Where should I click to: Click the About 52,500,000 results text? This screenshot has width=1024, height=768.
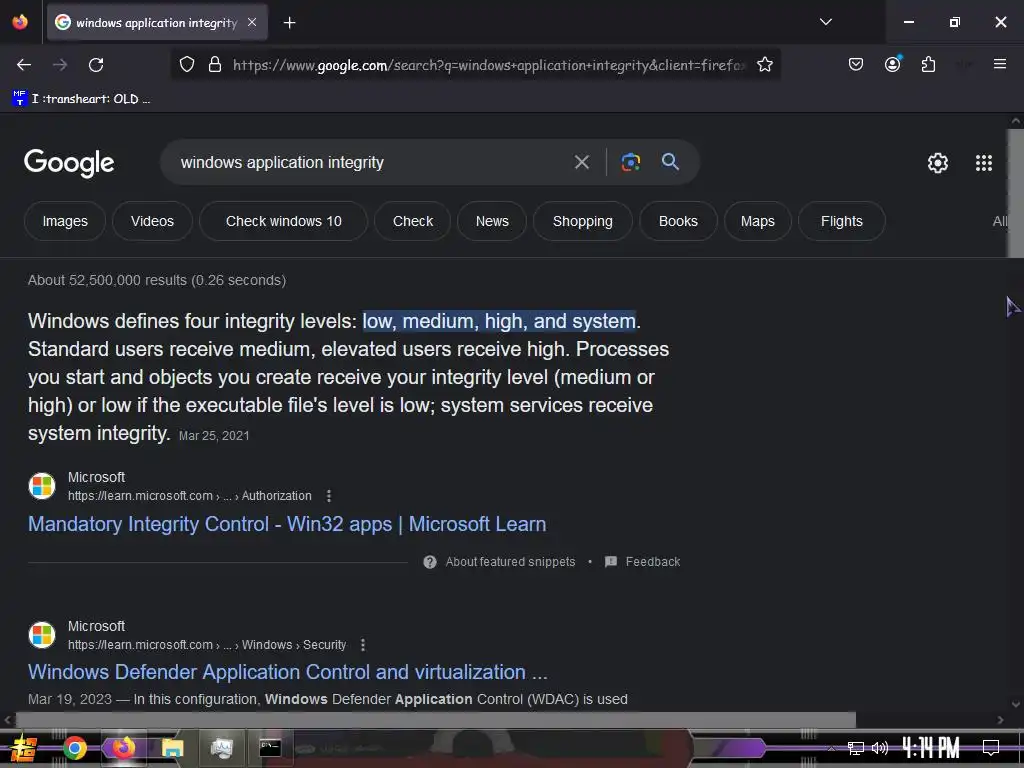[157, 280]
